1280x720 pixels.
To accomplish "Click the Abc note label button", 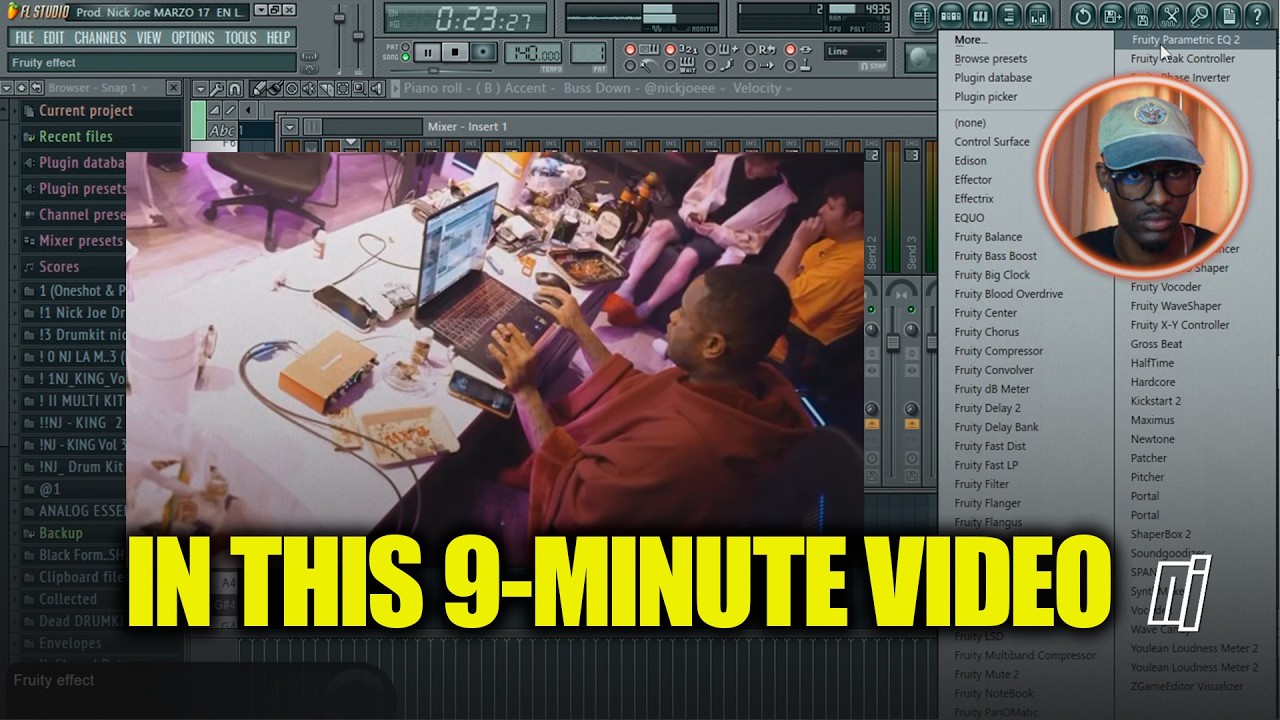I will (x=221, y=130).
